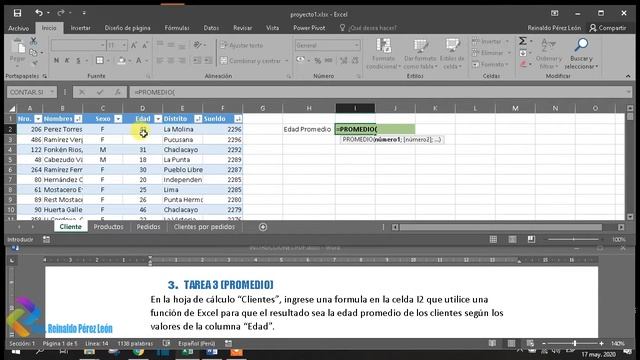This screenshot has height=360, width=640.
Task: Click the Page Break preview icon
Action: [x=531, y=240]
